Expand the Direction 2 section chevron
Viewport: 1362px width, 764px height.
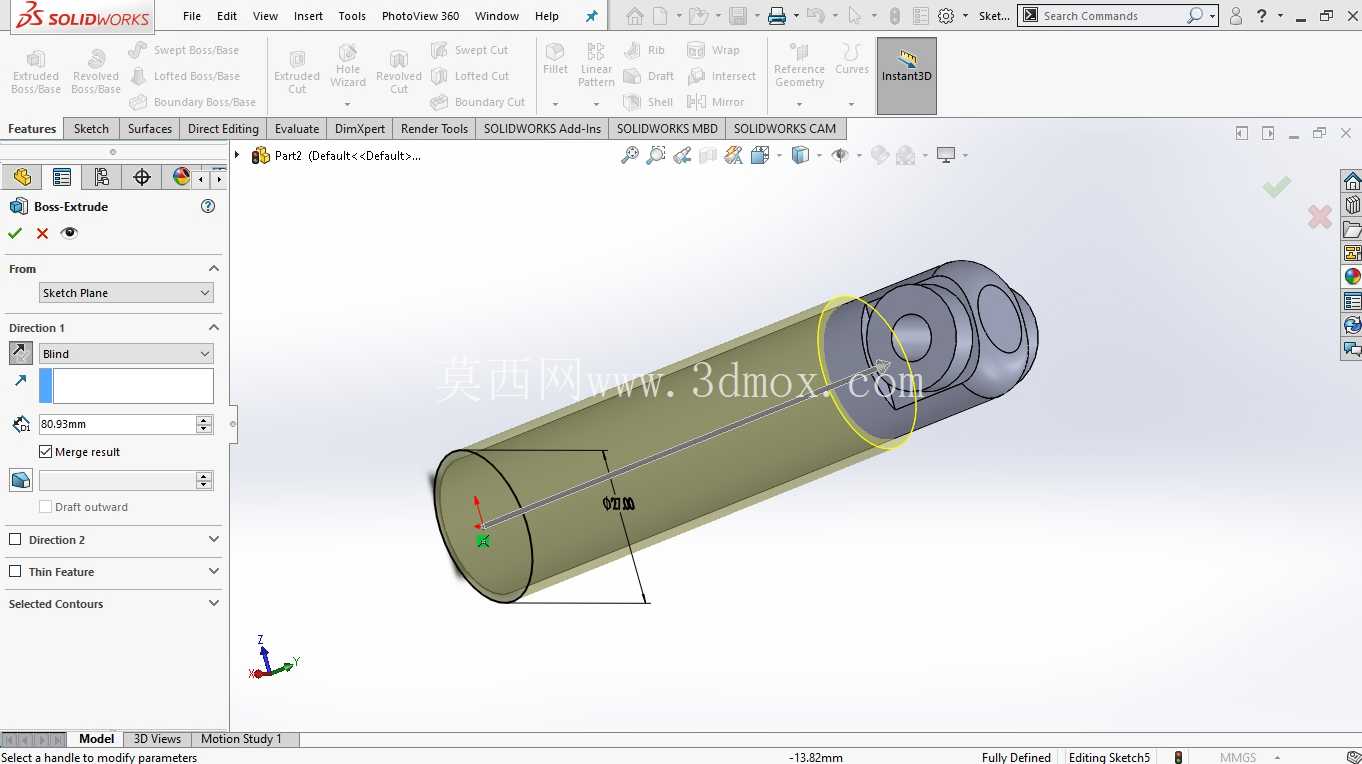[214, 540]
